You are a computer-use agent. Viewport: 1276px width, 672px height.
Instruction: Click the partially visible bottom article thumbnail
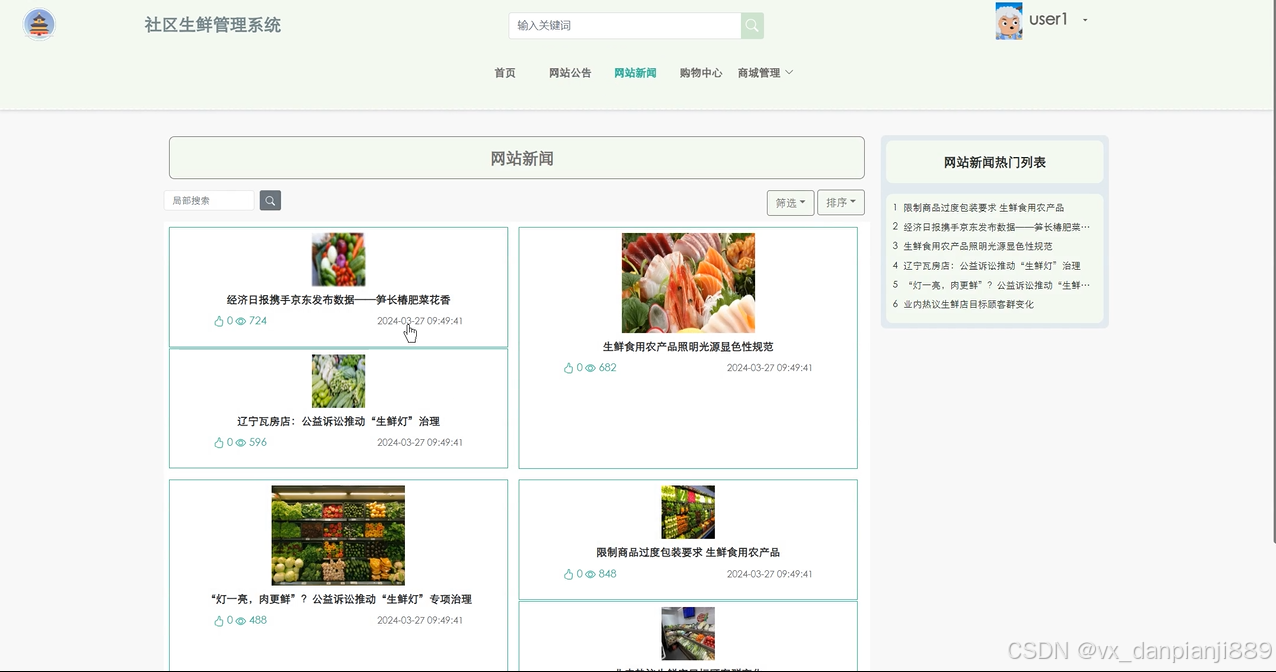[688, 633]
